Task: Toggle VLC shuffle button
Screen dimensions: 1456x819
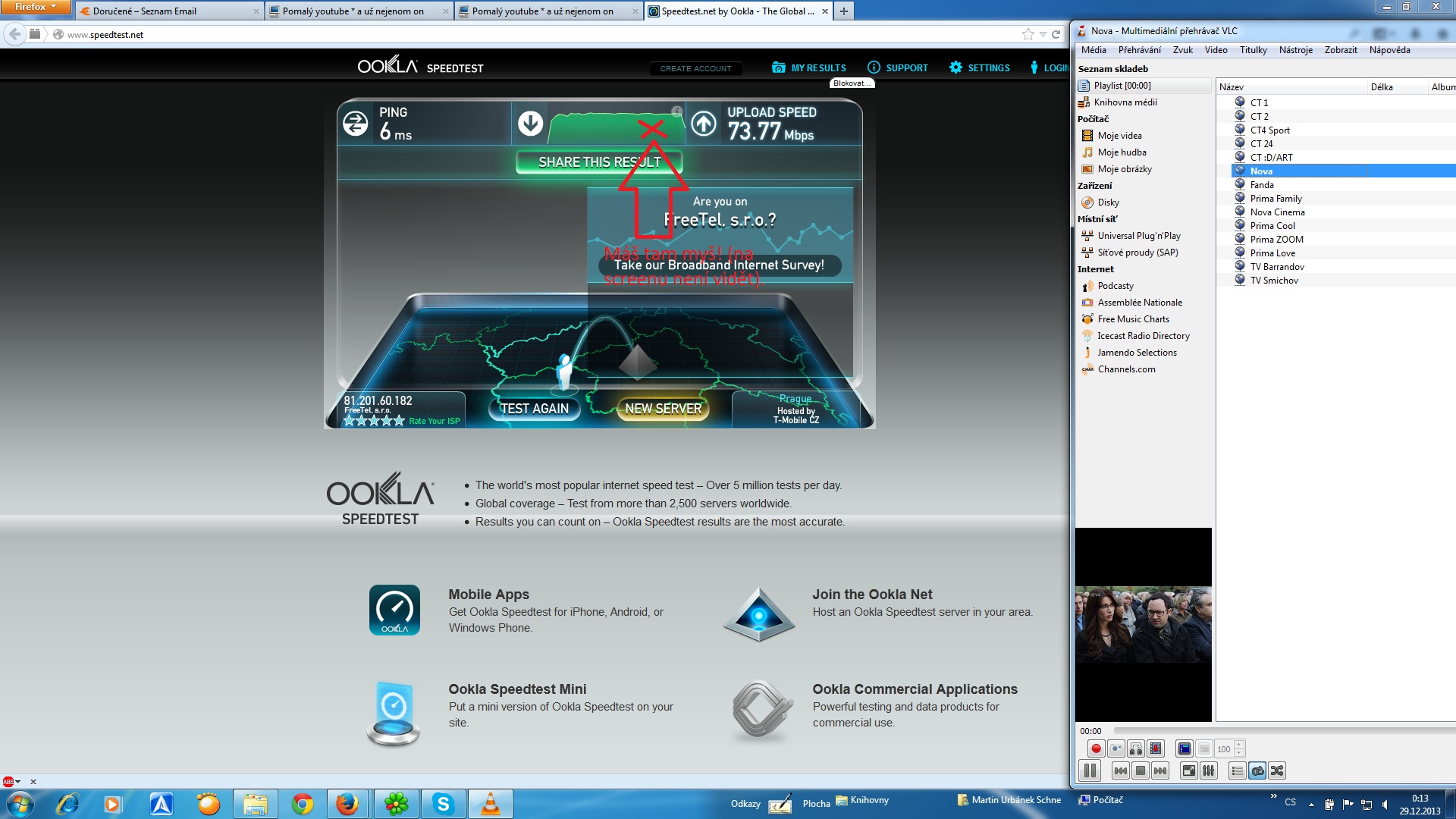Action: tap(1277, 770)
